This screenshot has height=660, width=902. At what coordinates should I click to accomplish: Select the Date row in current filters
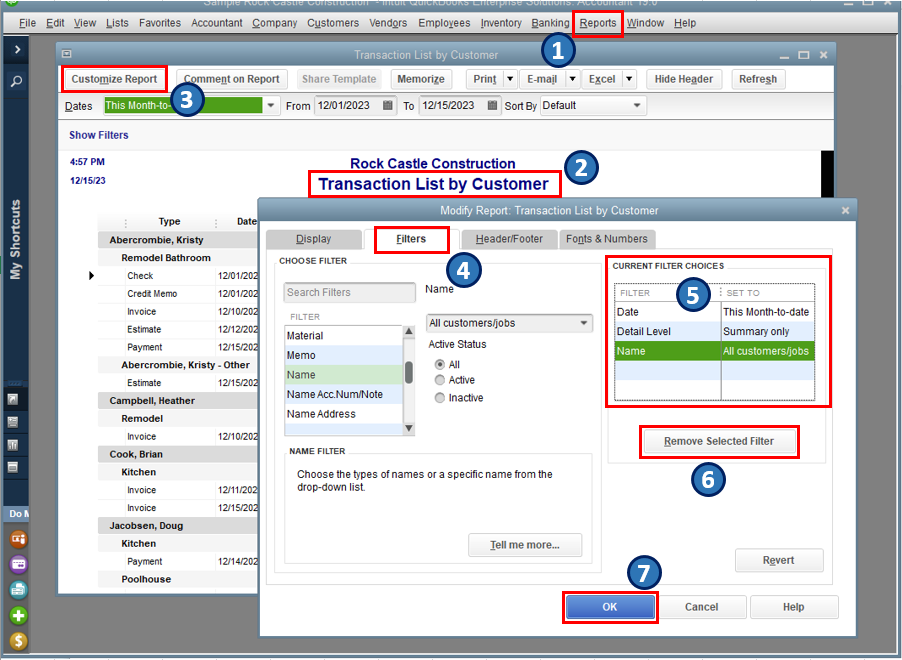[x=714, y=312]
